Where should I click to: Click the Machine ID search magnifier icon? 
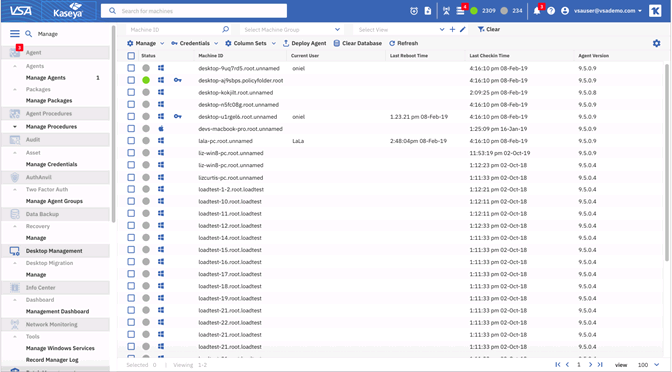pyautogui.click(x=225, y=30)
